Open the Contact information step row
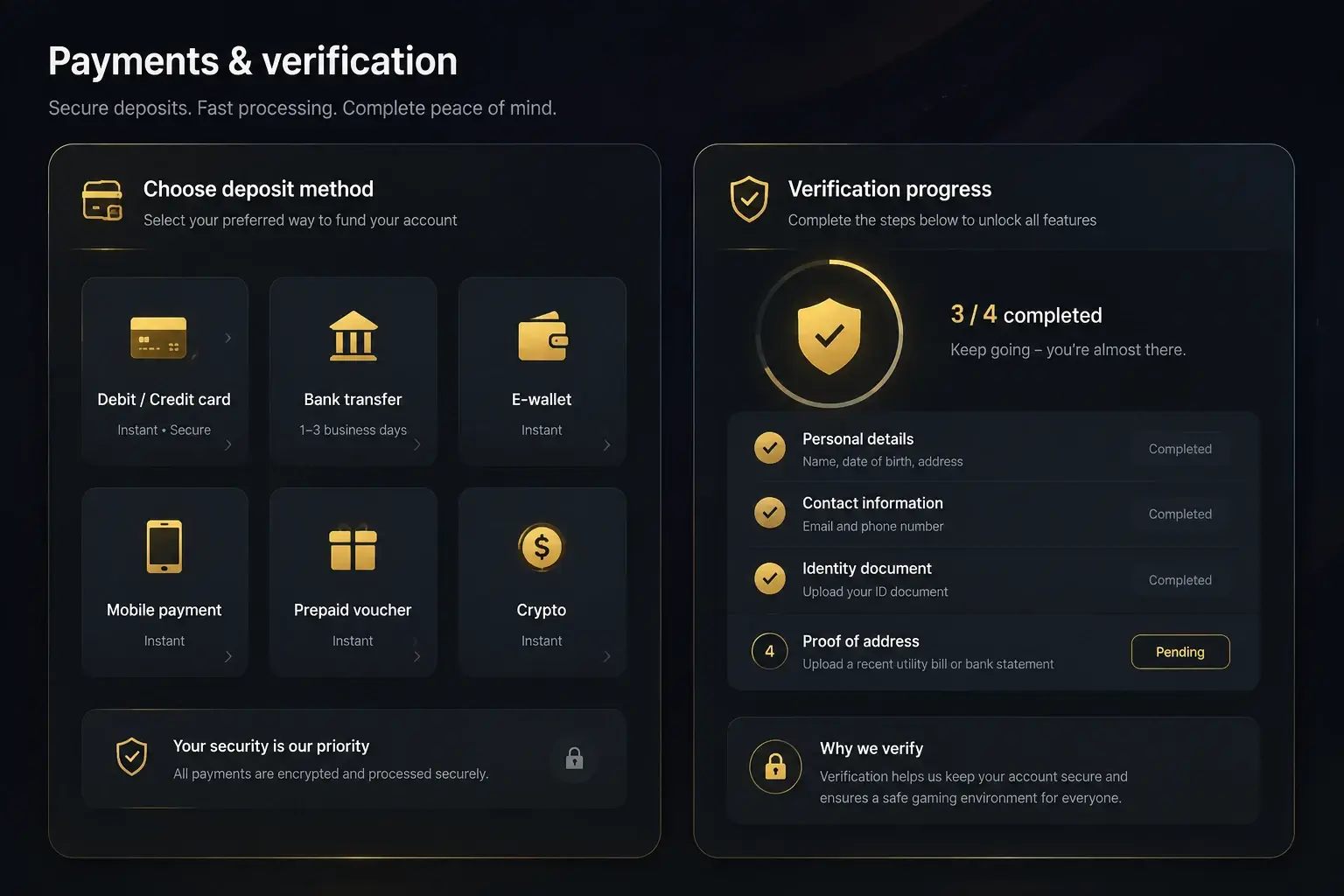 tap(993, 514)
